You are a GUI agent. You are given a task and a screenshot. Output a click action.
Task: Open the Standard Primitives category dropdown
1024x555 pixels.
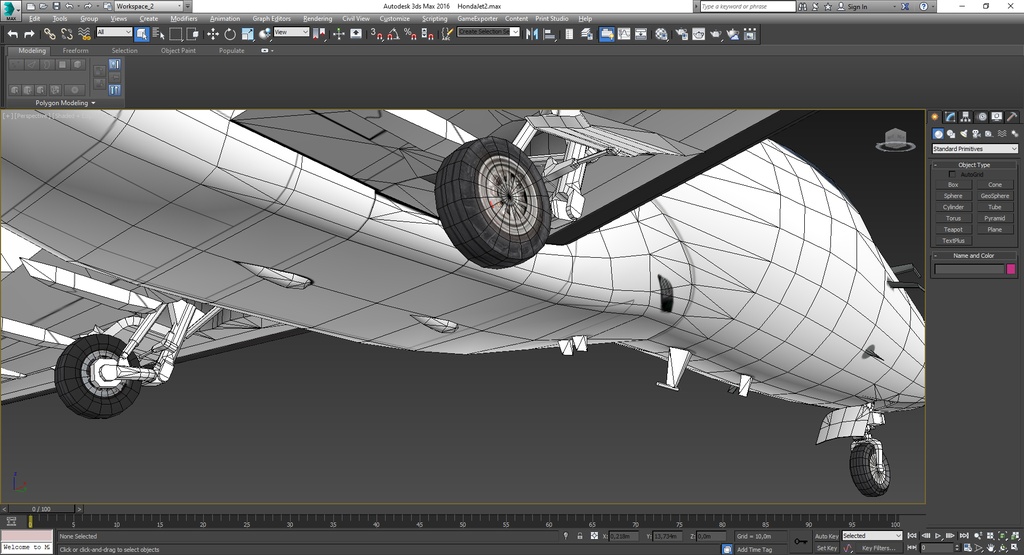974,149
